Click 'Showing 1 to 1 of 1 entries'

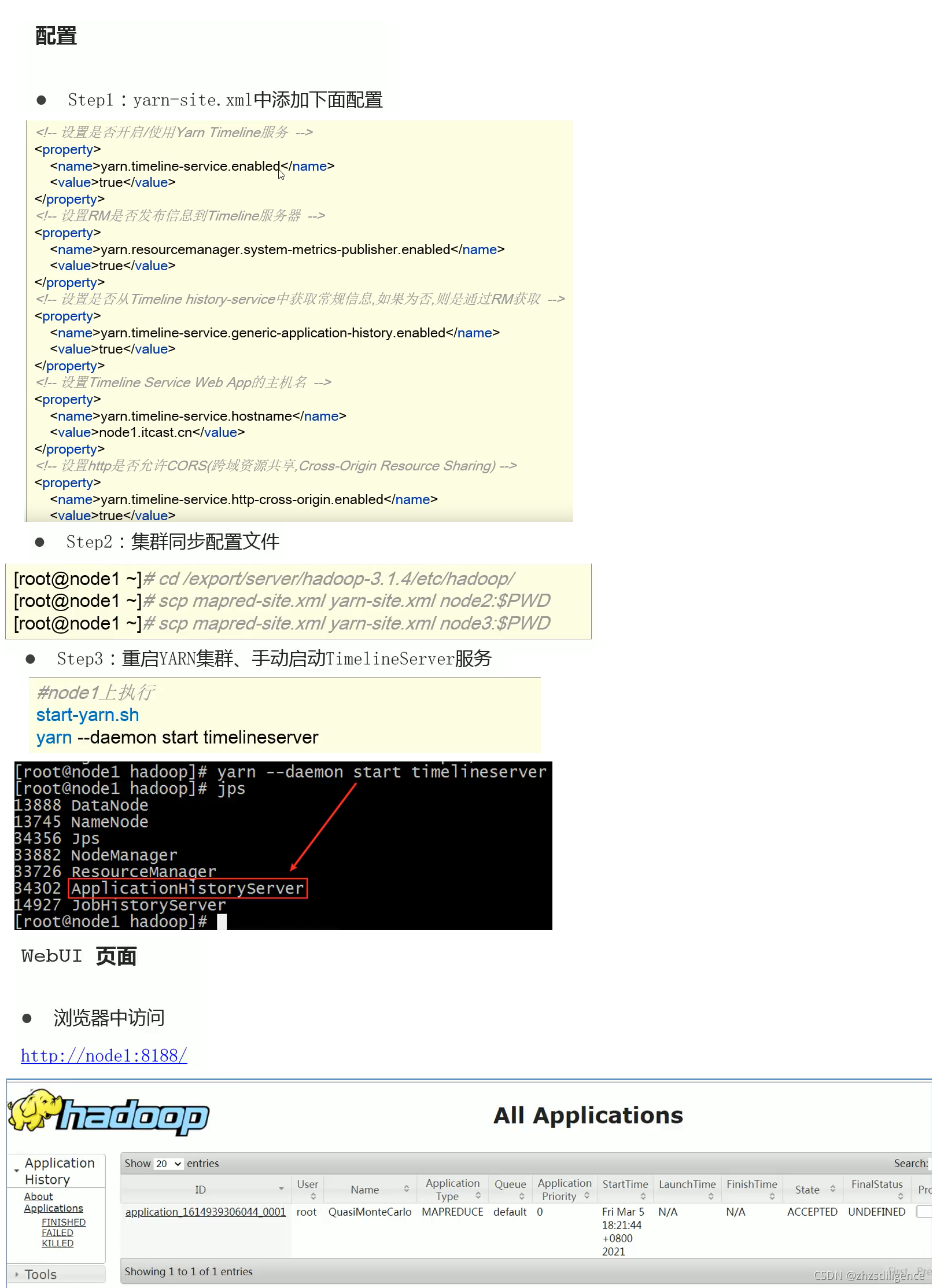tap(189, 1271)
